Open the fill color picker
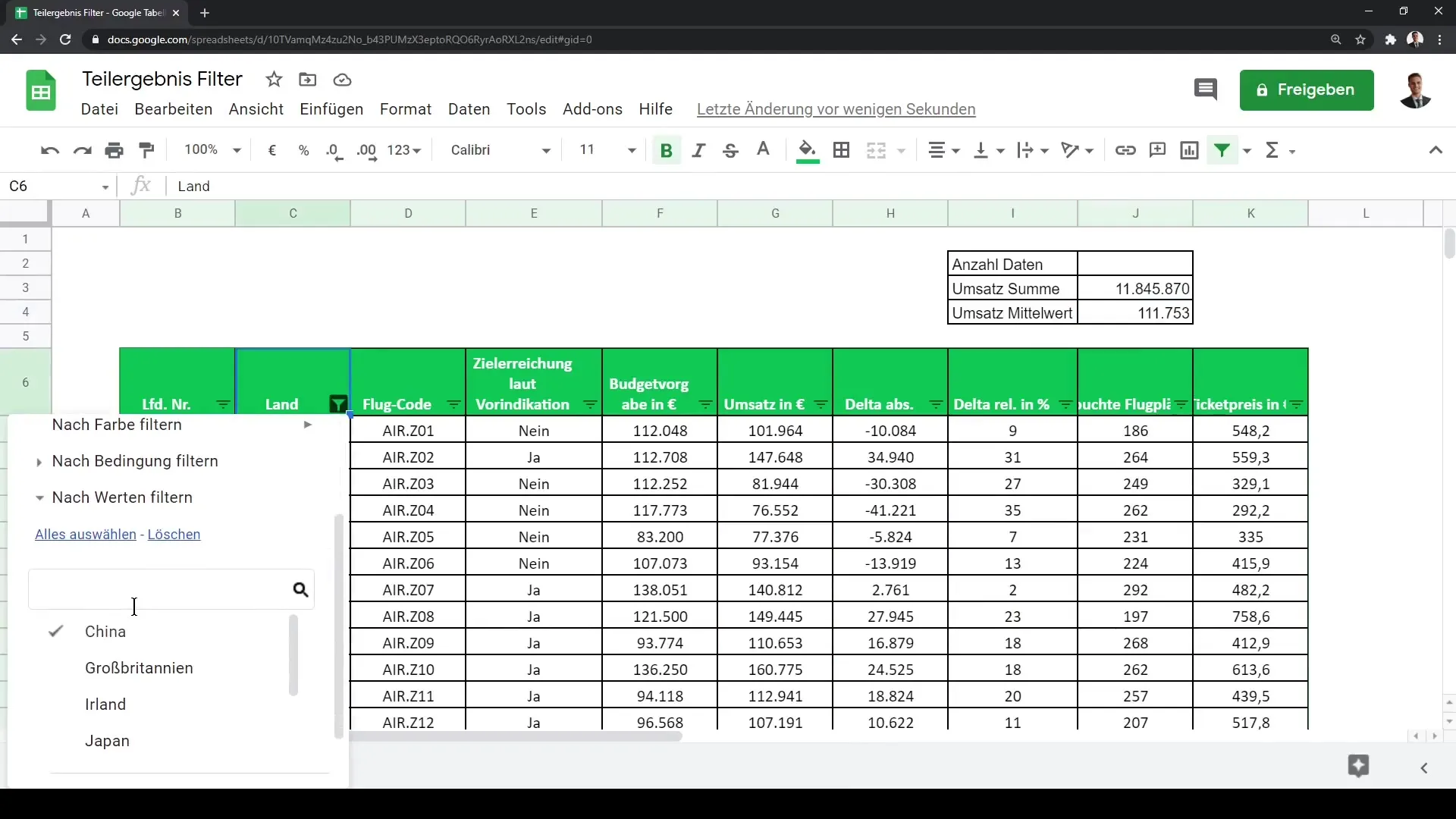The image size is (1456, 819). (x=808, y=151)
